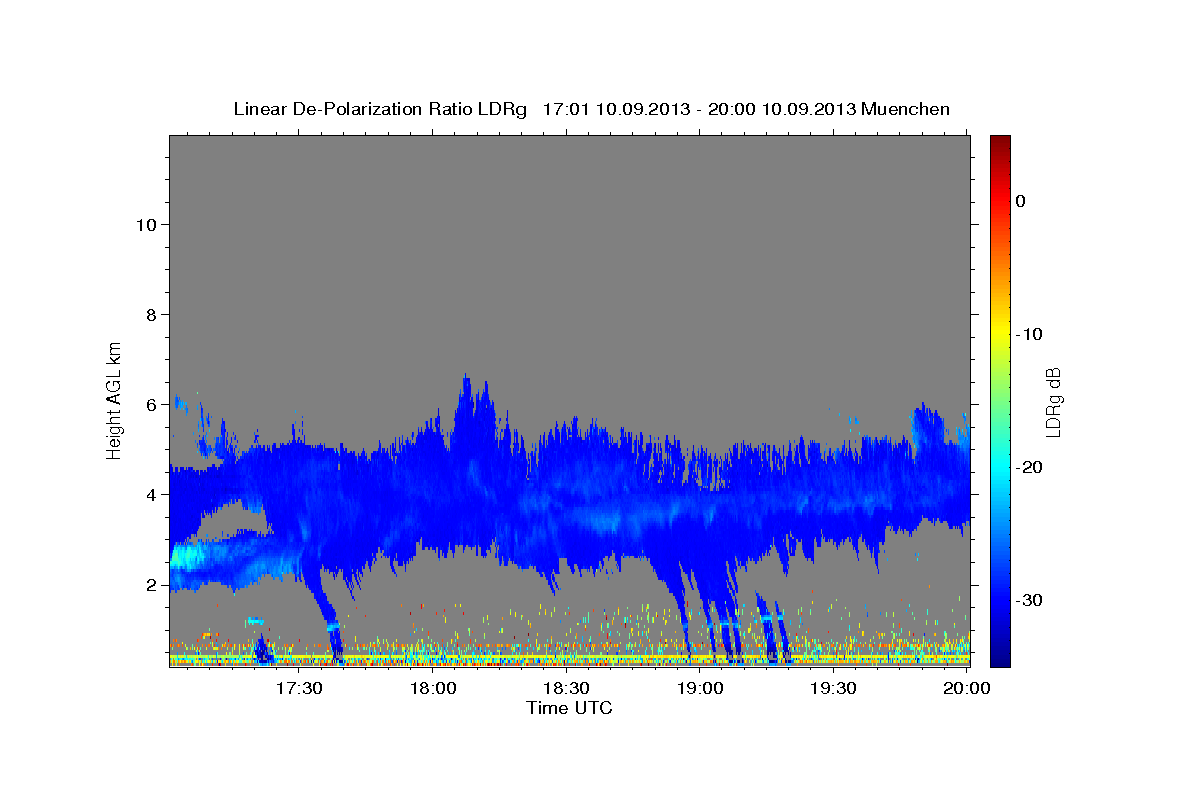The width and height of the screenshot is (1200, 800).
Task: Click the dark blue bottom of the colorbar
Action: [1000, 657]
